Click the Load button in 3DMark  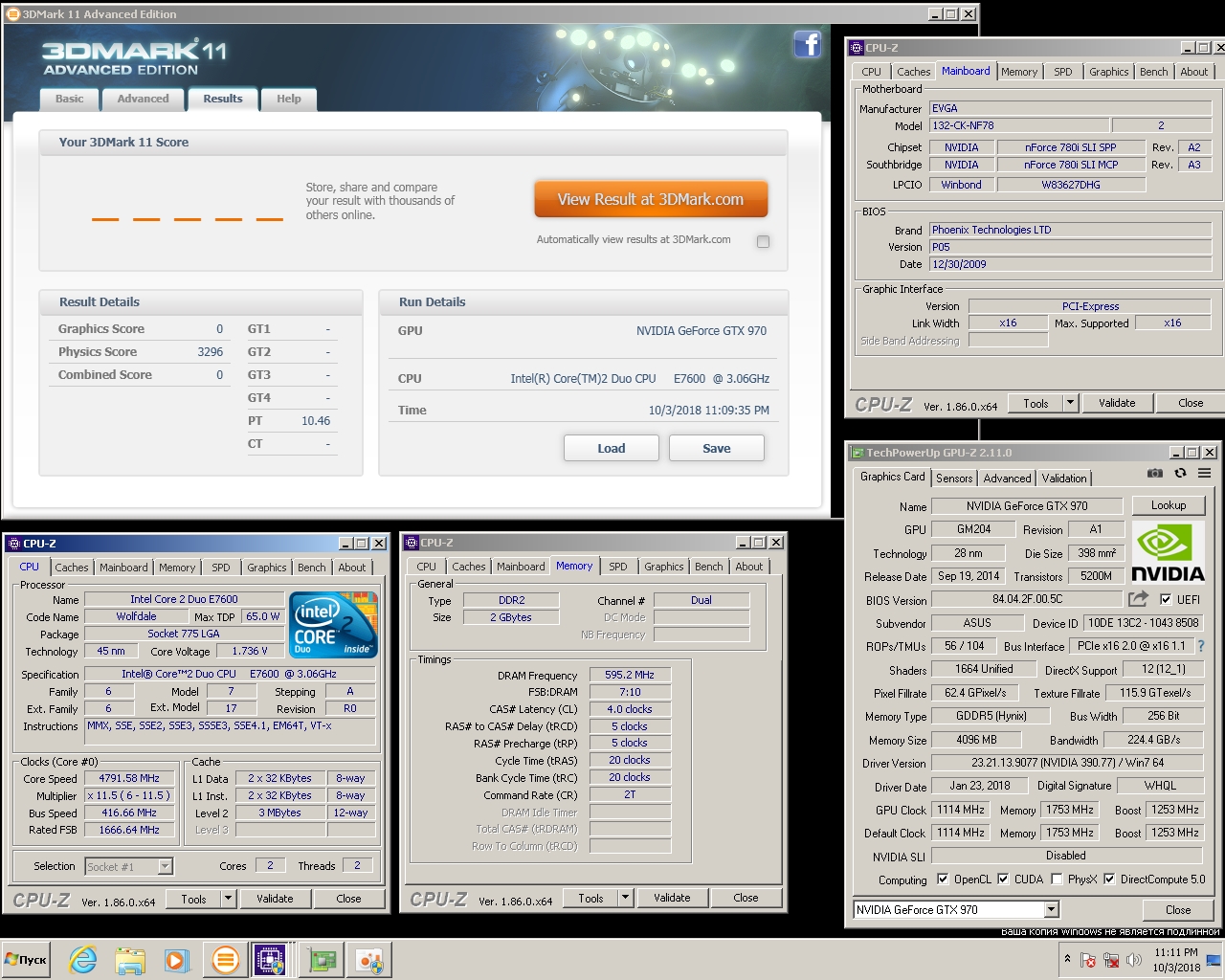pyautogui.click(x=612, y=448)
